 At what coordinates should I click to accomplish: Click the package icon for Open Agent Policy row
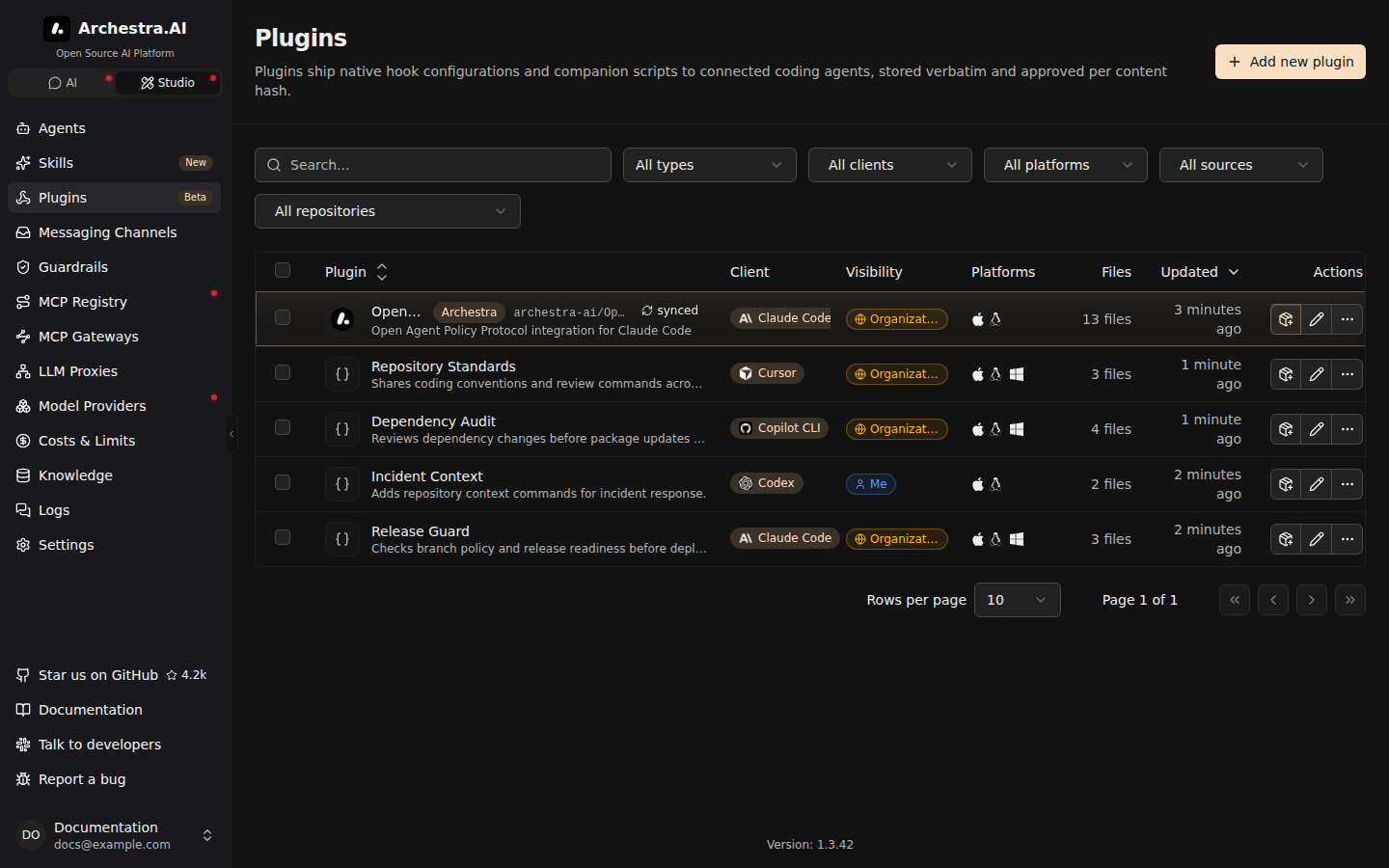click(x=1286, y=319)
